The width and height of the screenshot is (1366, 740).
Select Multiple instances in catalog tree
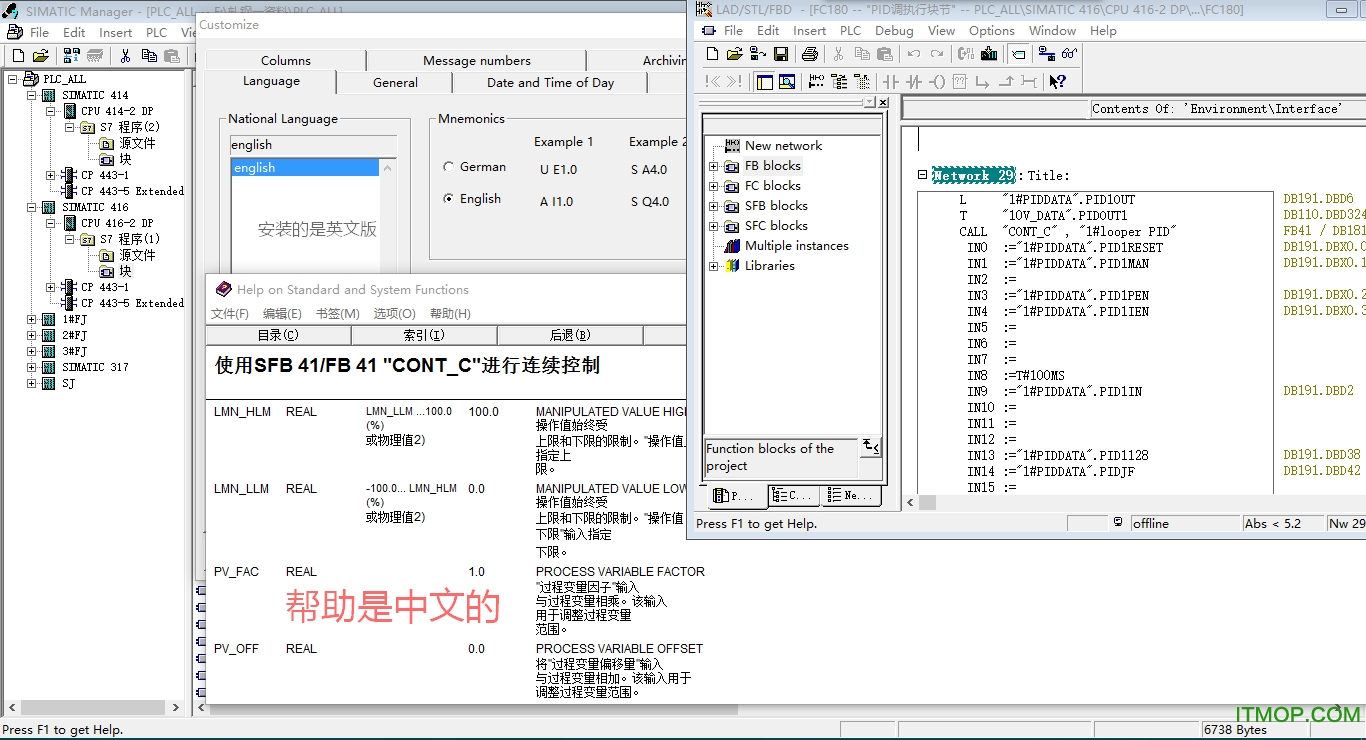pos(796,246)
